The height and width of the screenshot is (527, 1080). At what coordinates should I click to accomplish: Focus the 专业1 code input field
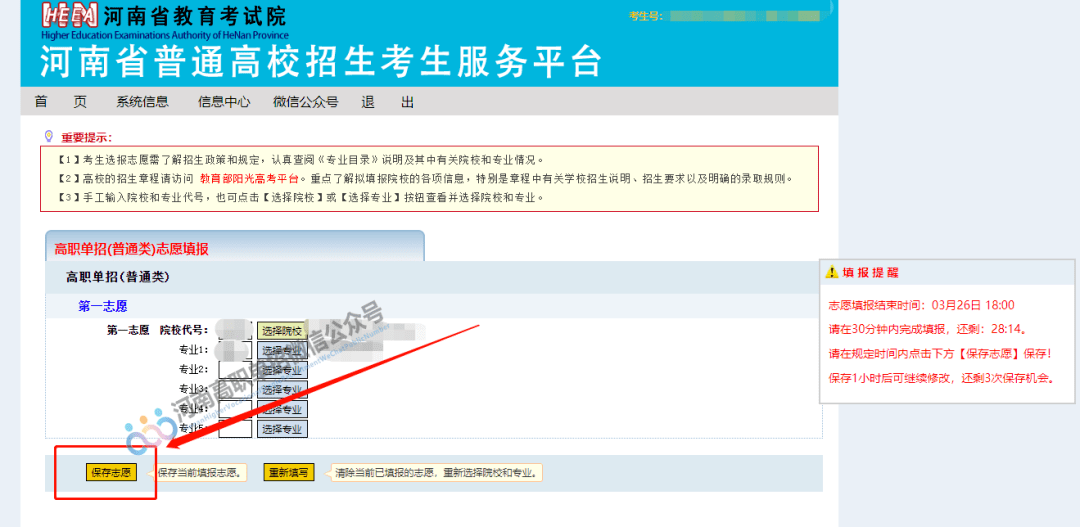(x=235, y=351)
